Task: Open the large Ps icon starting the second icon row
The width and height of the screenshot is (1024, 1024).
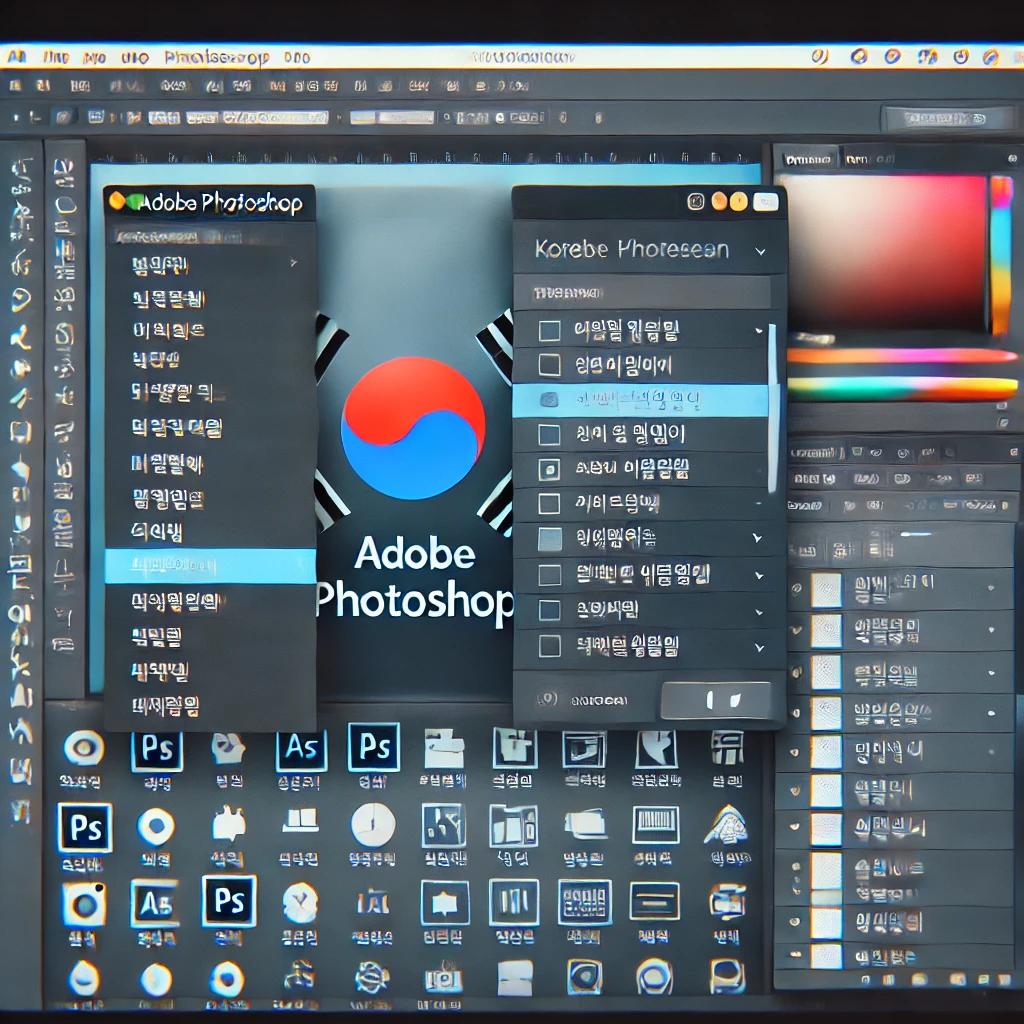Action: point(85,827)
